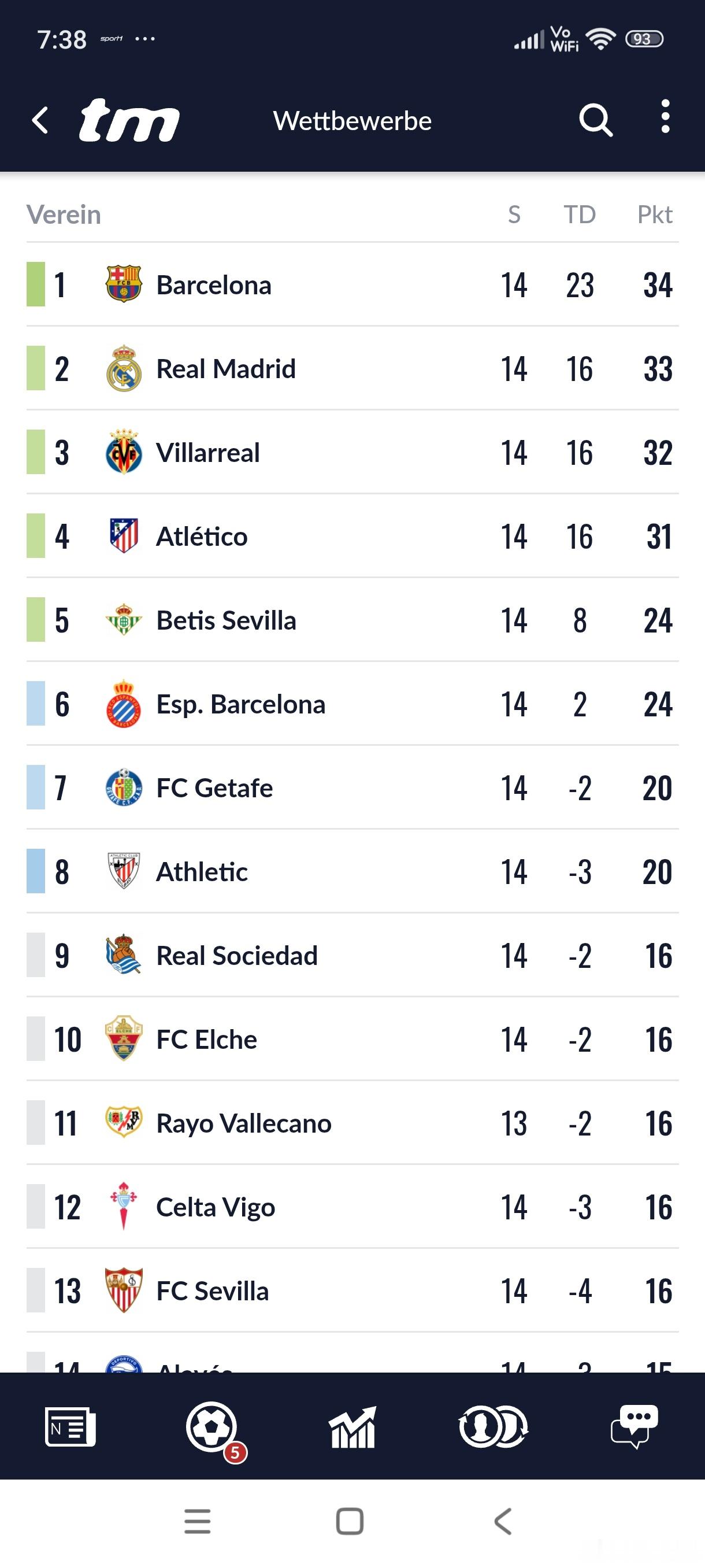Open the football matches tab with badge
The height and width of the screenshot is (1568, 705).
(211, 1426)
